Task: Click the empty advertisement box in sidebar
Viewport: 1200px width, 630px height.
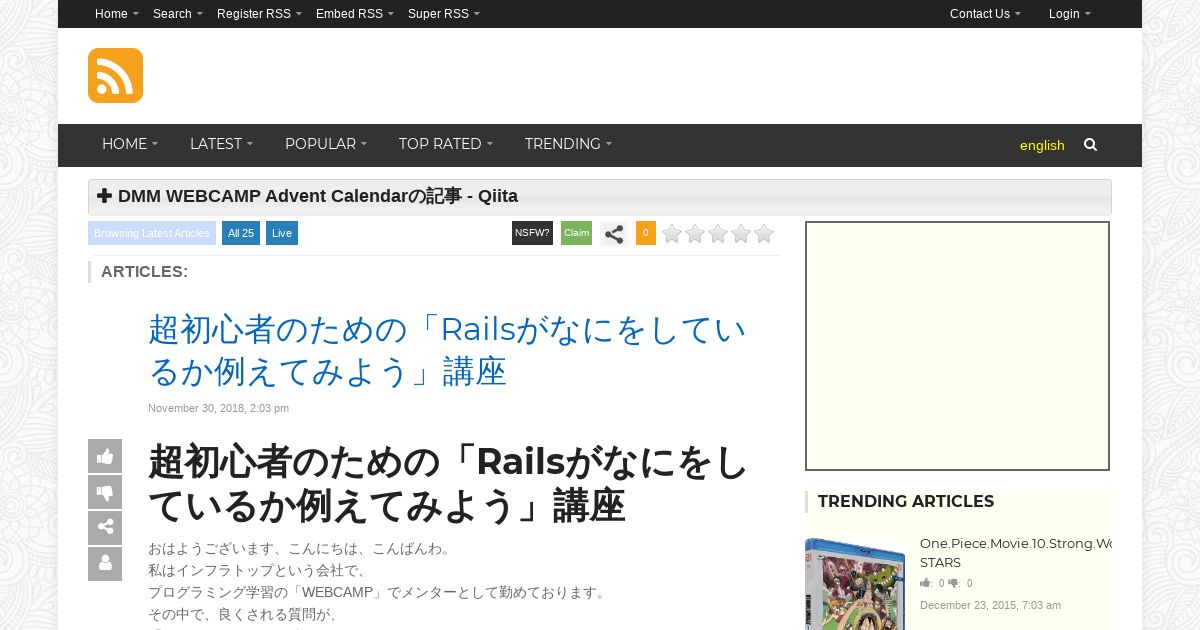Action: [958, 346]
